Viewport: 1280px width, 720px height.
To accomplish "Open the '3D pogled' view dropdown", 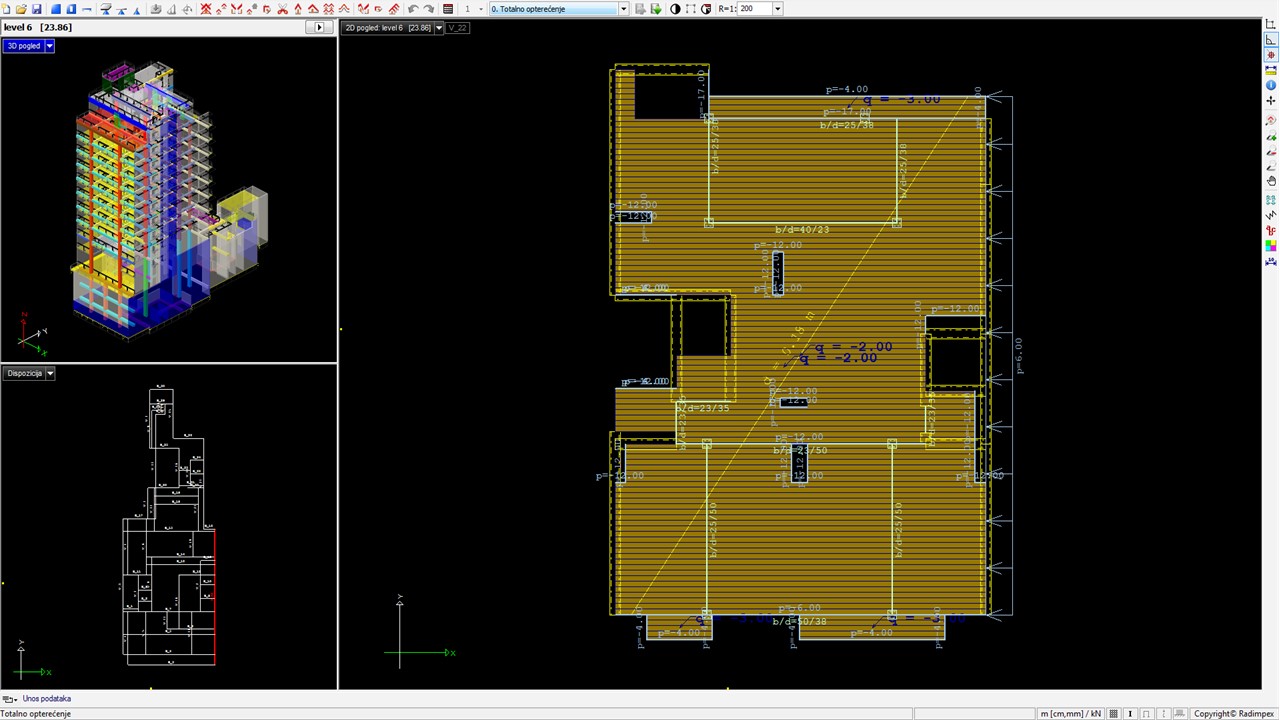I will click(x=50, y=46).
